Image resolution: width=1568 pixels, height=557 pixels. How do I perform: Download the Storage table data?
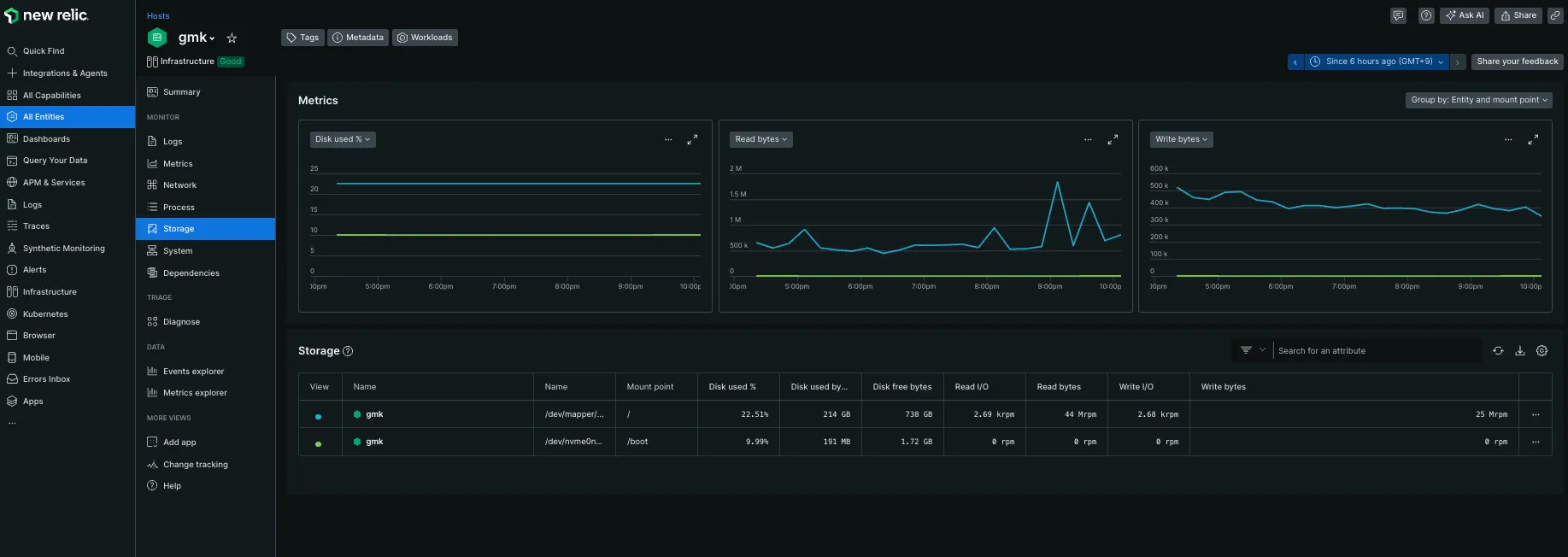pyautogui.click(x=1520, y=351)
